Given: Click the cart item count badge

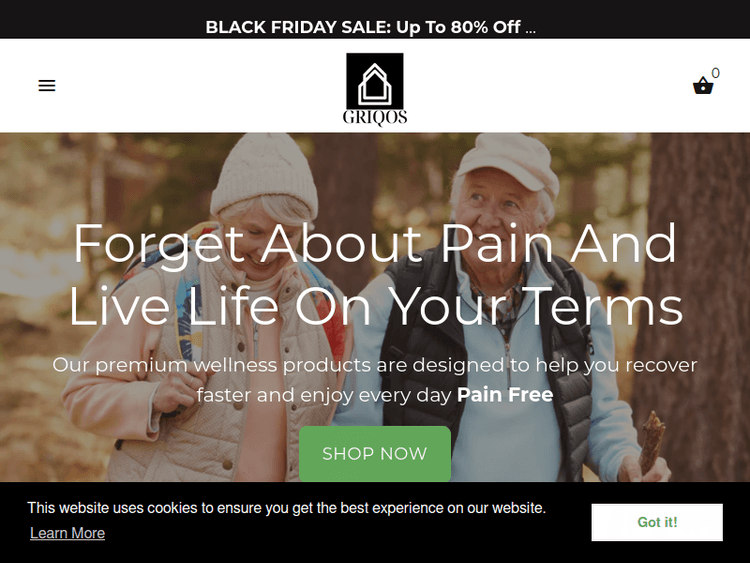Looking at the screenshot, I should pos(715,73).
